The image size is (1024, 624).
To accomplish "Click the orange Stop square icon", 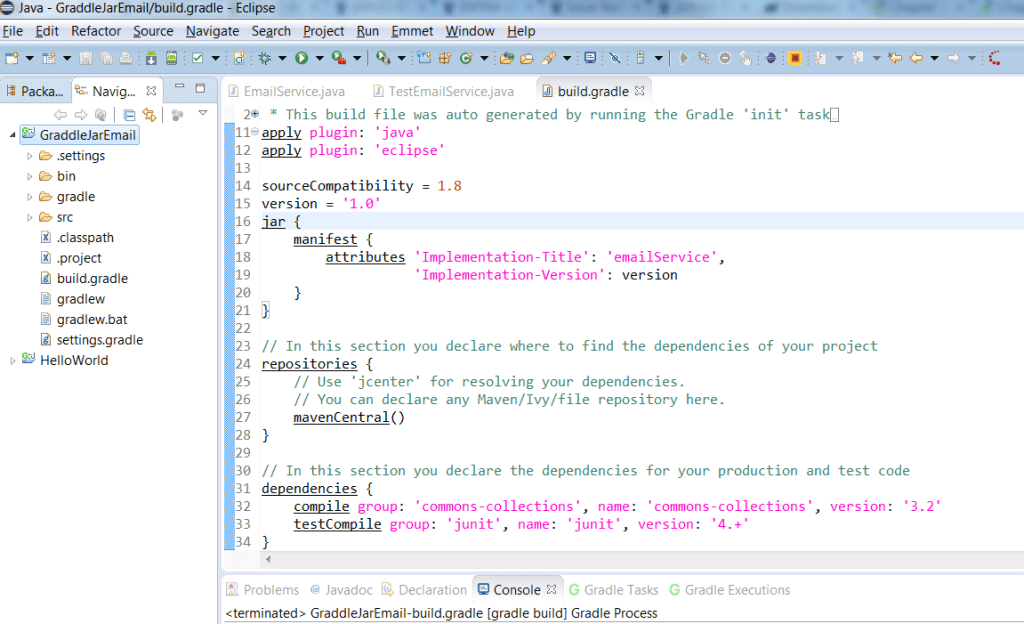I will click(795, 58).
